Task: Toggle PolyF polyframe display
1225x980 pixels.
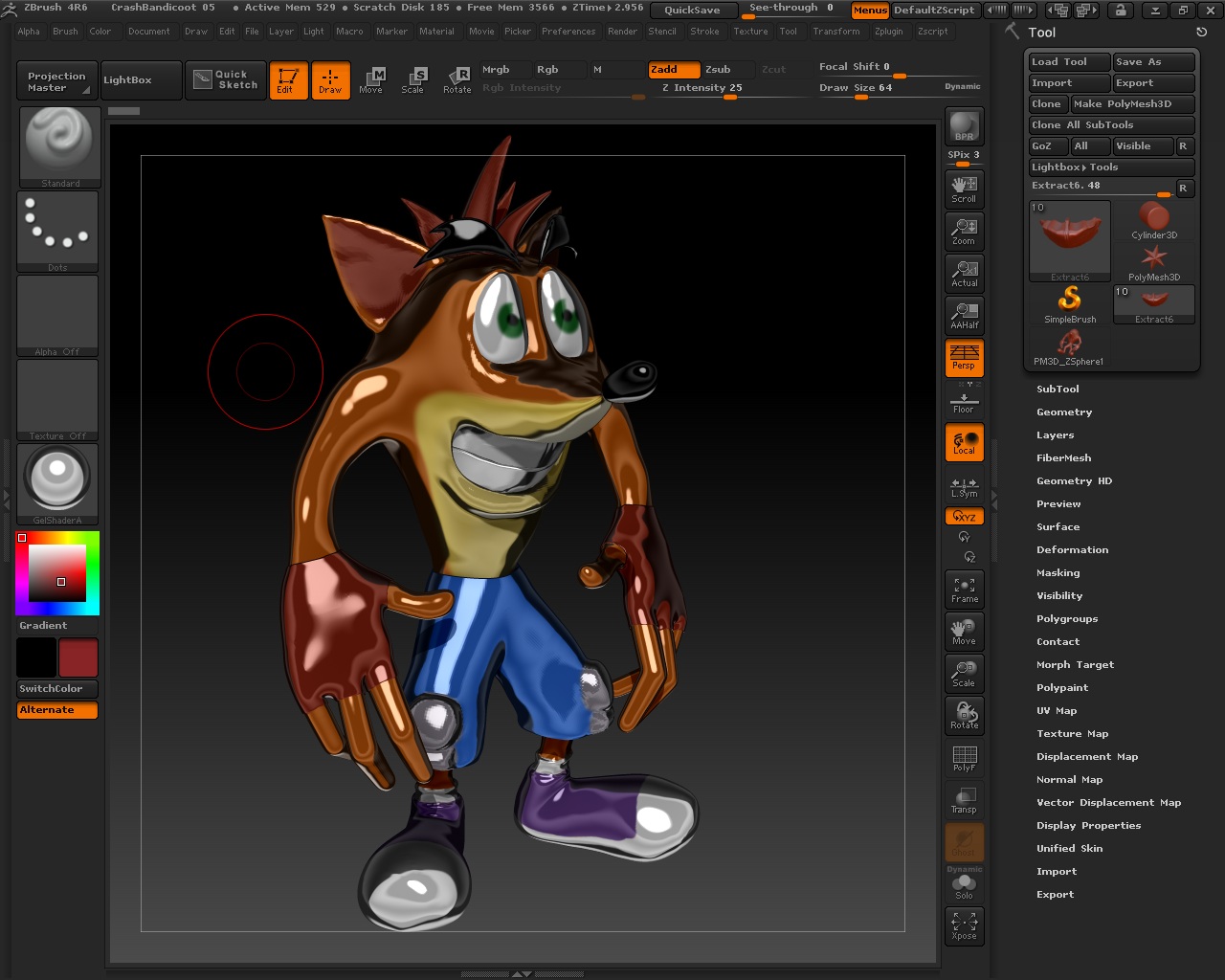Action: [964, 758]
